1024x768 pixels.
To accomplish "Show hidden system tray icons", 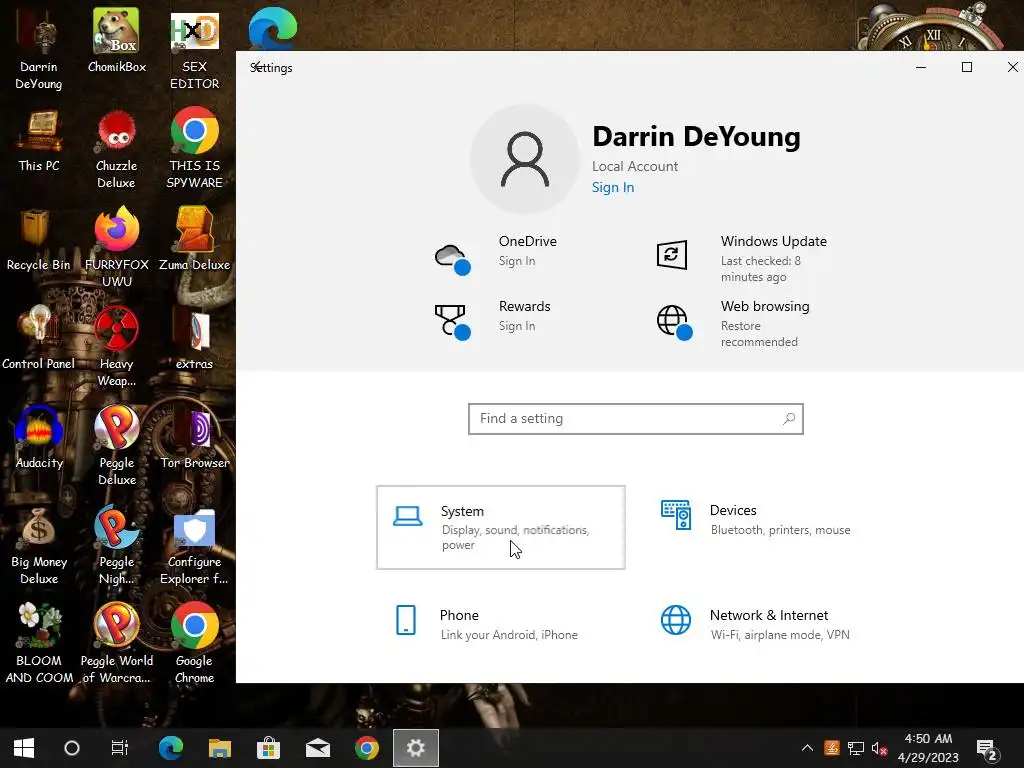I will (x=807, y=748).
